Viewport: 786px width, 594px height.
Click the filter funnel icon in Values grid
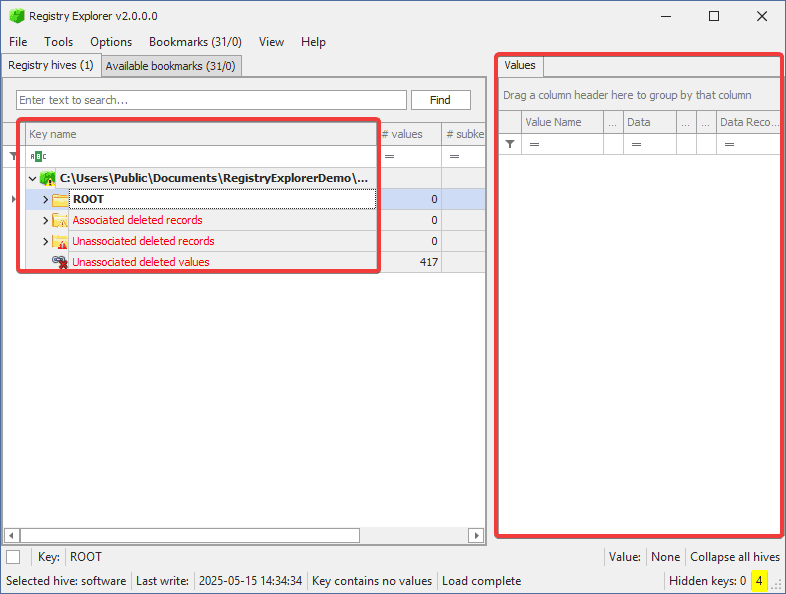coord(510,144)
